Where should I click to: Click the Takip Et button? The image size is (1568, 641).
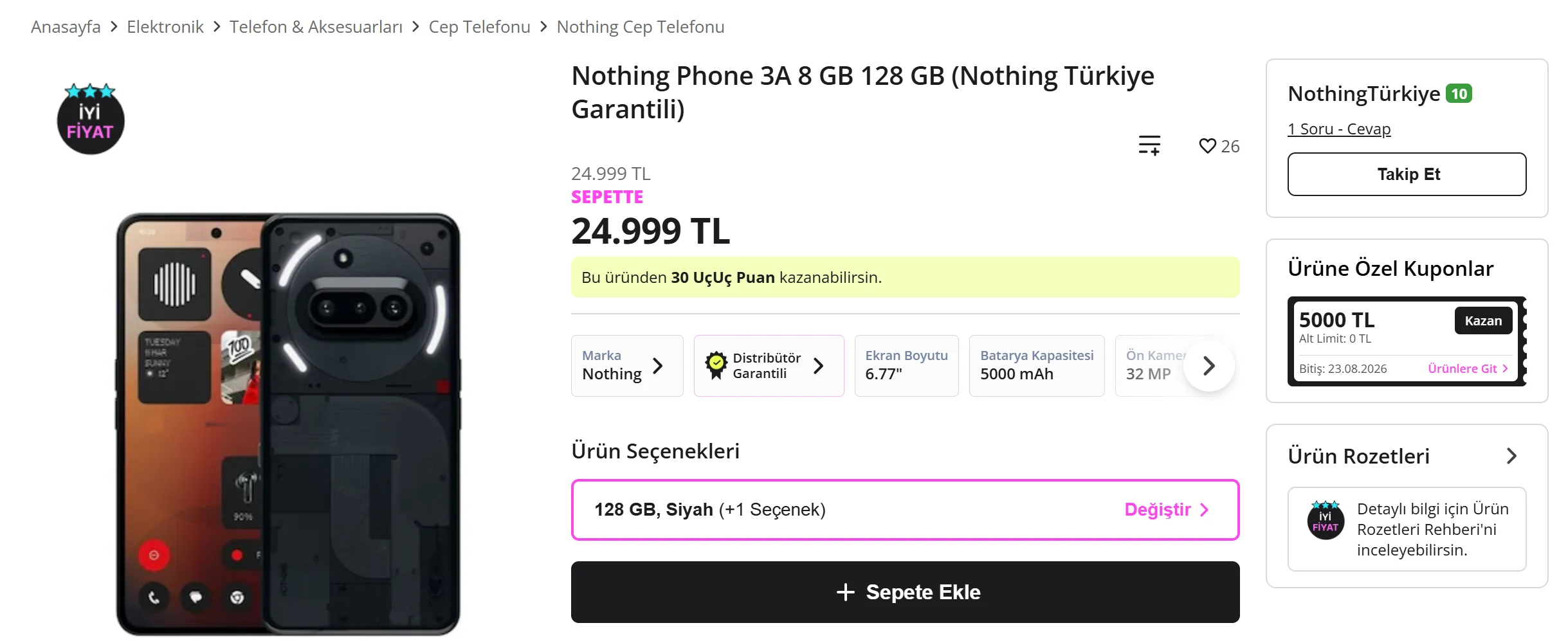point(1407,174)
